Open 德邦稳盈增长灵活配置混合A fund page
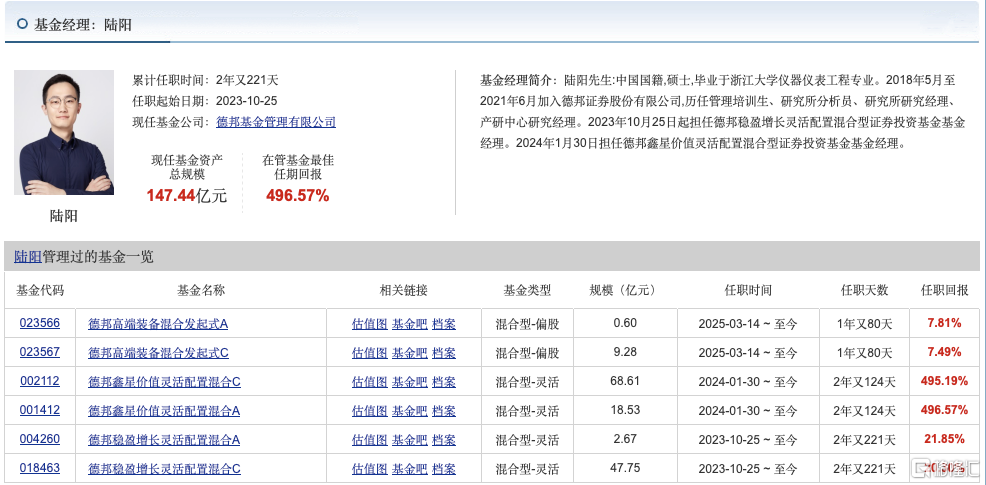 coord(164,440)
